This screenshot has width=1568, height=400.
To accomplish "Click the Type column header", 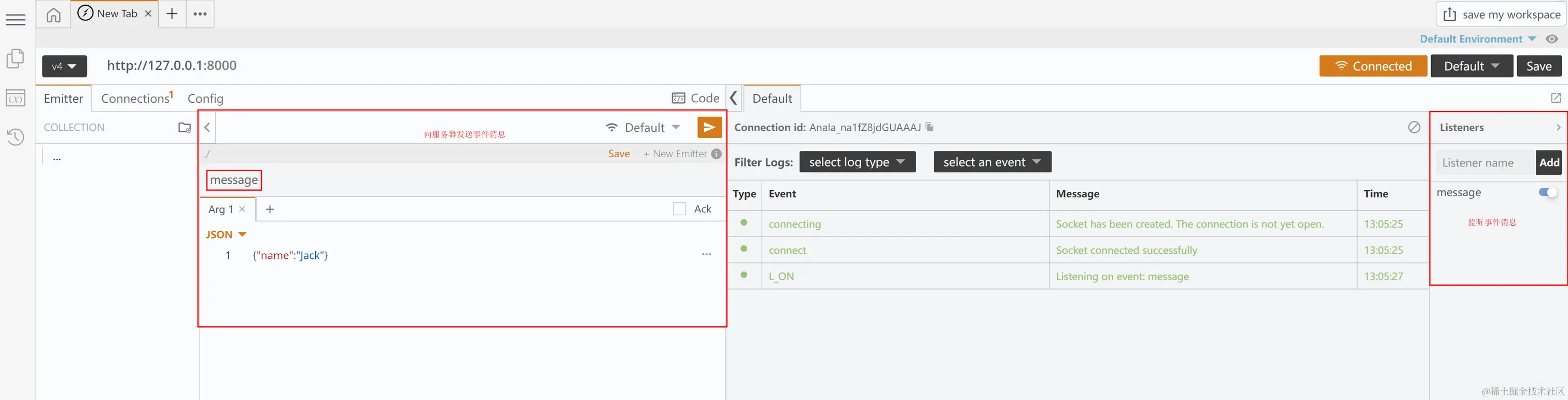I will (x=744, y=194).
